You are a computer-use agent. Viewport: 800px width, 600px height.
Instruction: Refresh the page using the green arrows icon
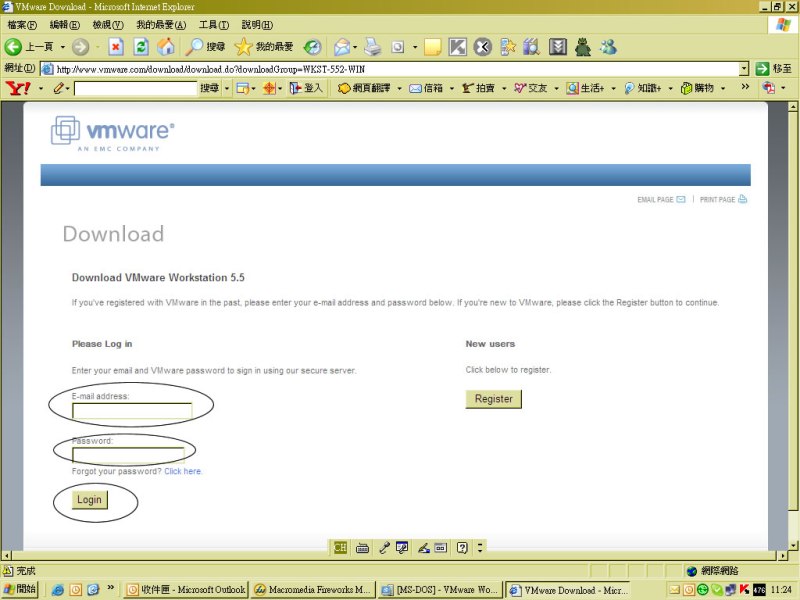(x=141, y=47)
